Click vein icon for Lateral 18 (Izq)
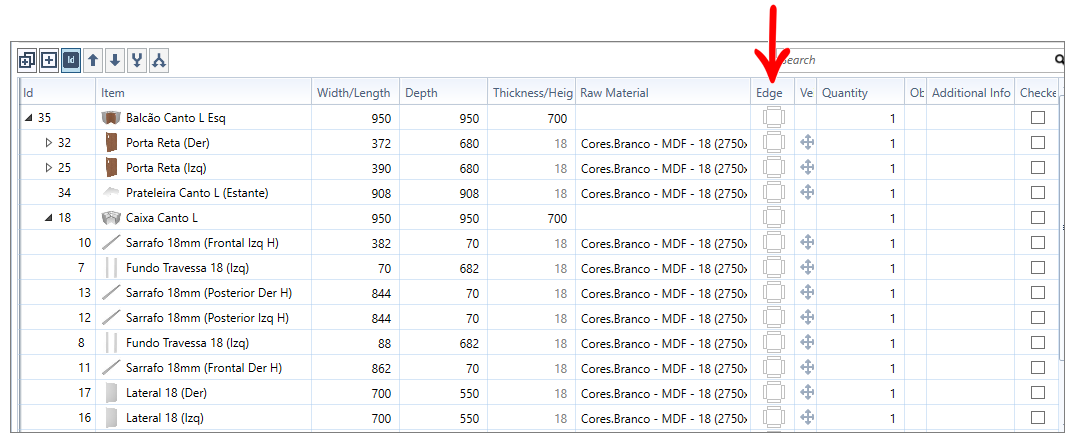 pyautogui.click(x=807, y=417)
